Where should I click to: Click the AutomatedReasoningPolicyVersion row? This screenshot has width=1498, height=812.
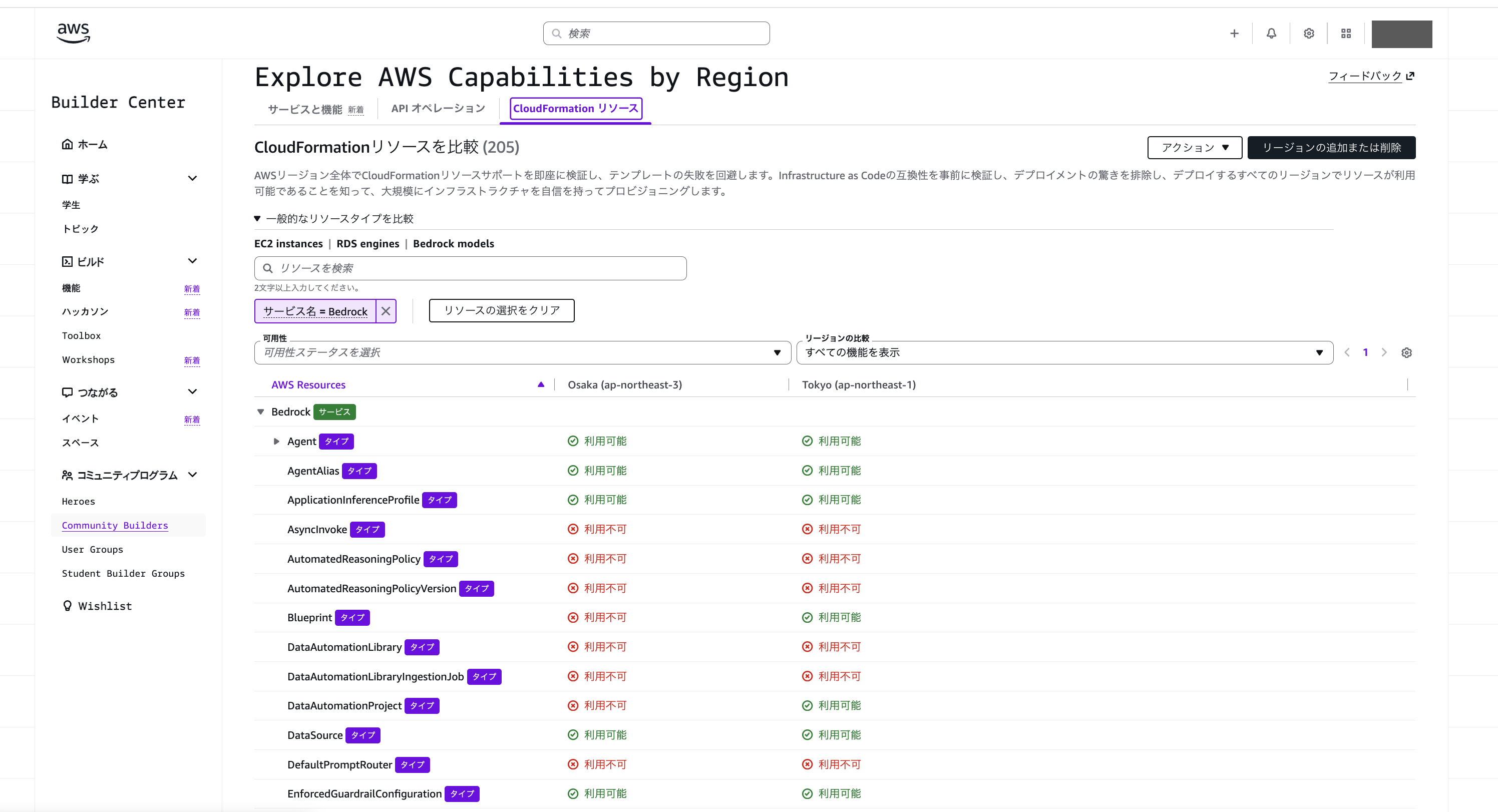click(835, 588)
